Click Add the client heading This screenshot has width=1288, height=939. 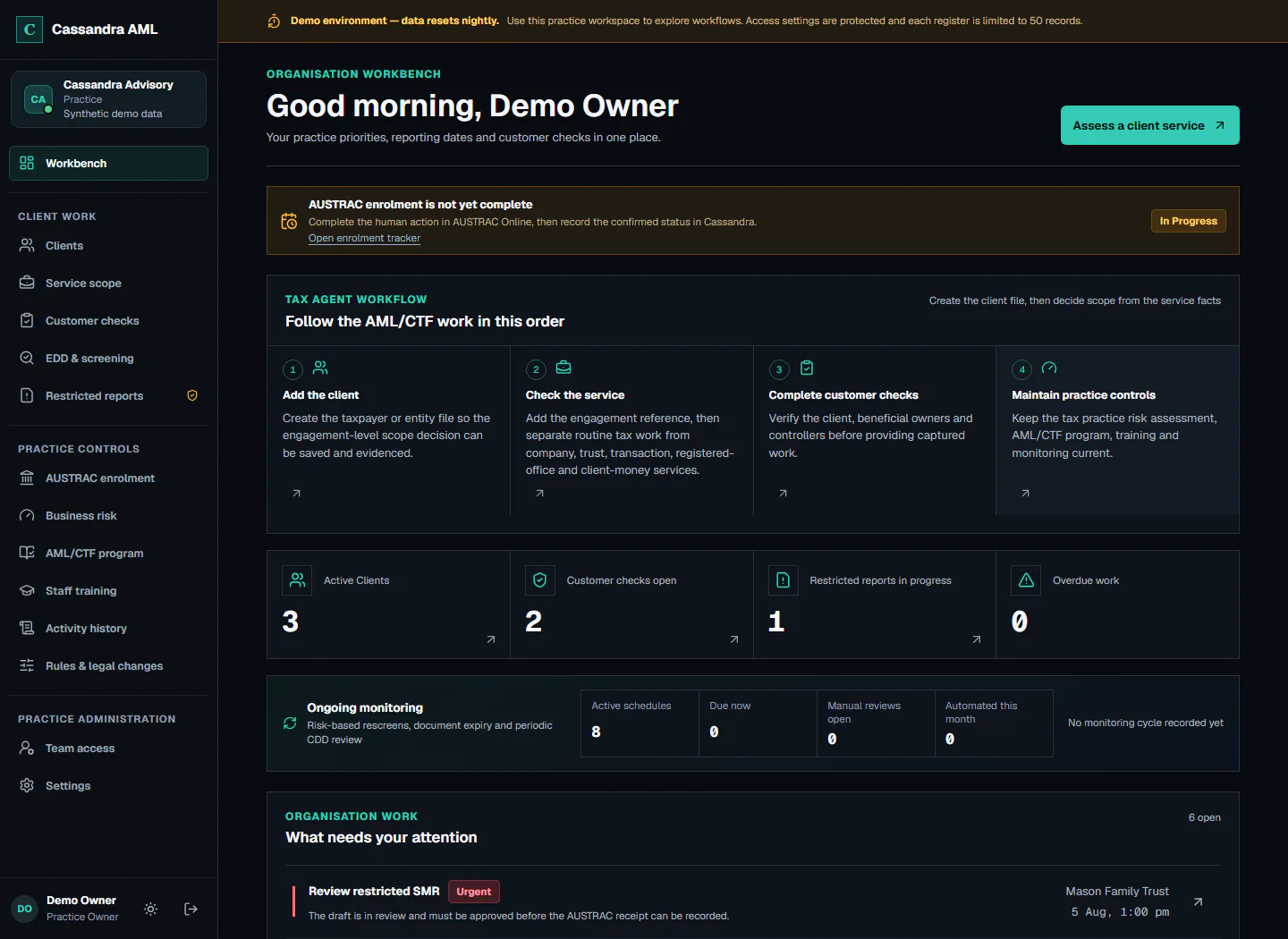click(320, 395)
